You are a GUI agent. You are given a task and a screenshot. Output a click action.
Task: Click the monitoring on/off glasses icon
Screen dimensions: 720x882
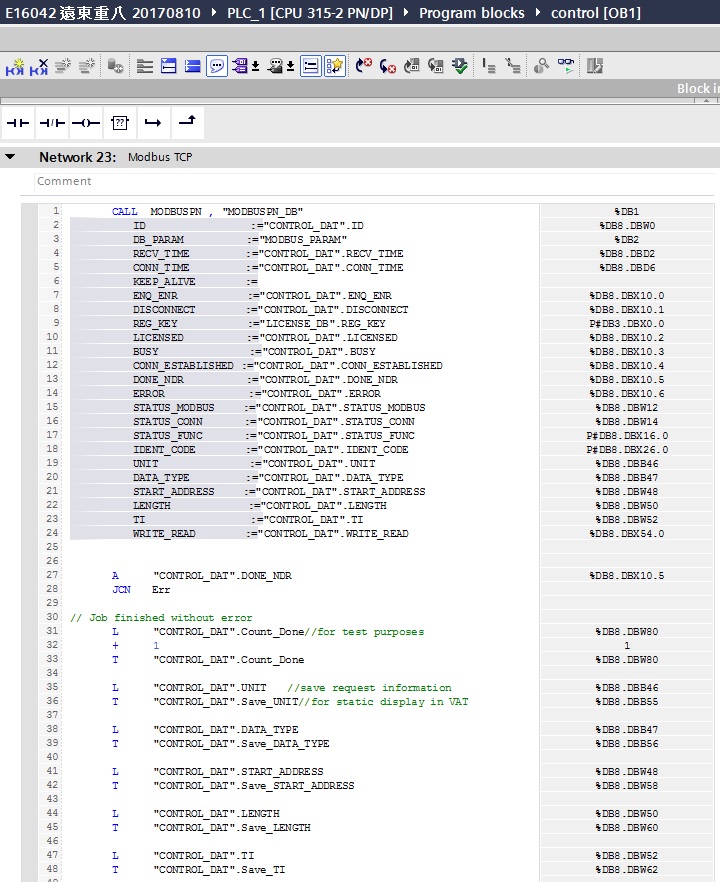tap(567, 66)
